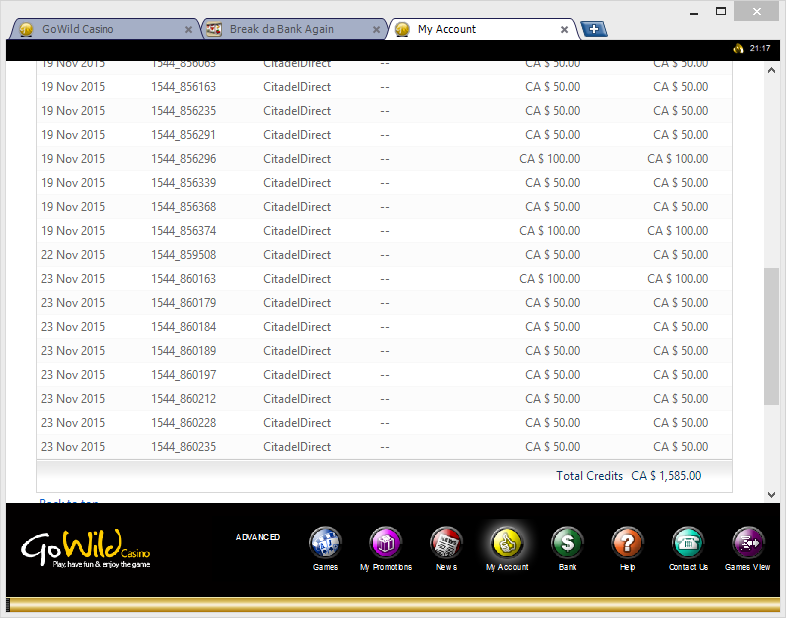
Task: Close the My Account tab
Action: tap(564, 30)
